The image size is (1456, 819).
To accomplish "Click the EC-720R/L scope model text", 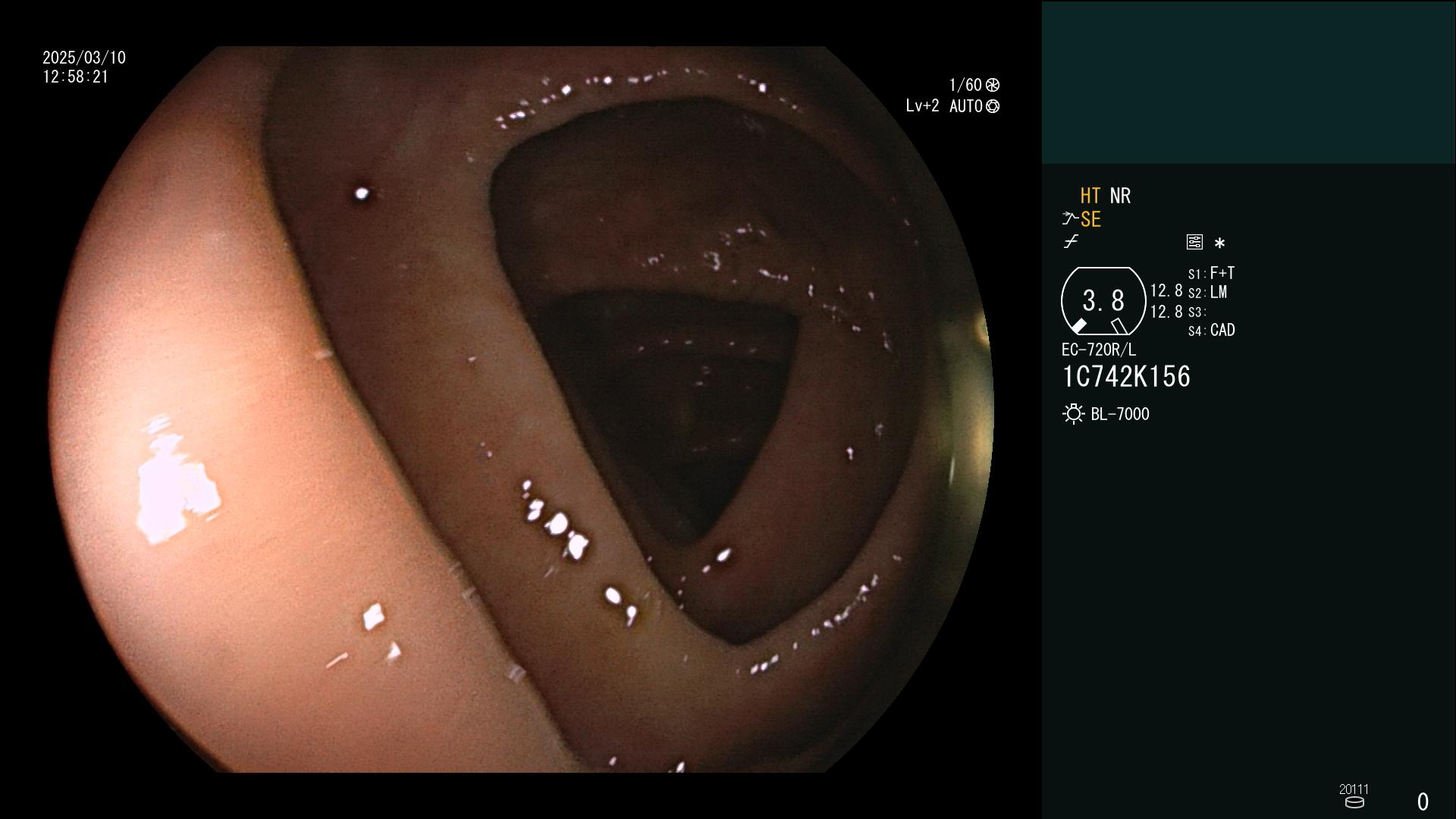I will [1099, 350].
